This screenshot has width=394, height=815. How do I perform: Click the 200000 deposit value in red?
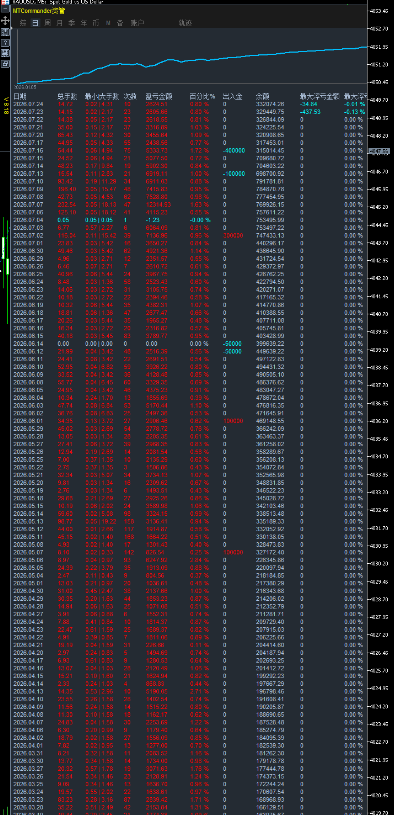coord(233,235)
